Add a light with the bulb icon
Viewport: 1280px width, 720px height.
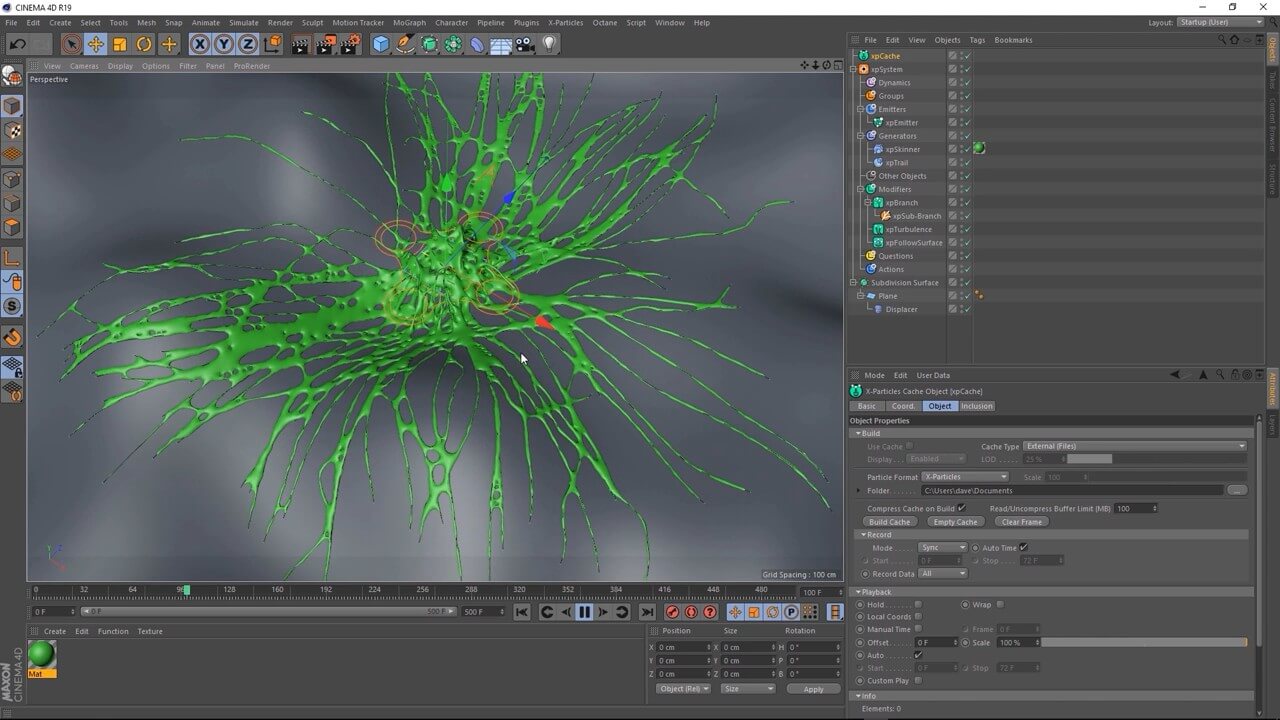point(549,44)
